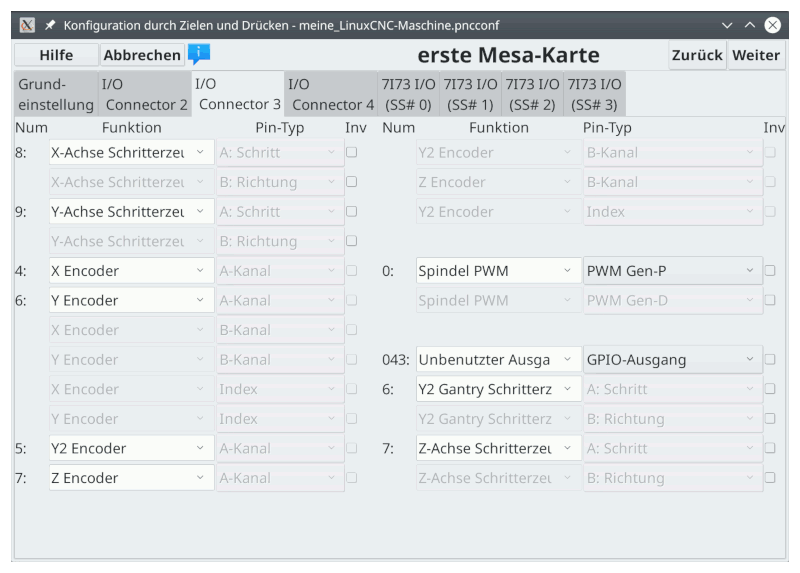Open the Y2 Encoder dropdown in row 5
The image size is (800, 573).
[x=132, y=449]
